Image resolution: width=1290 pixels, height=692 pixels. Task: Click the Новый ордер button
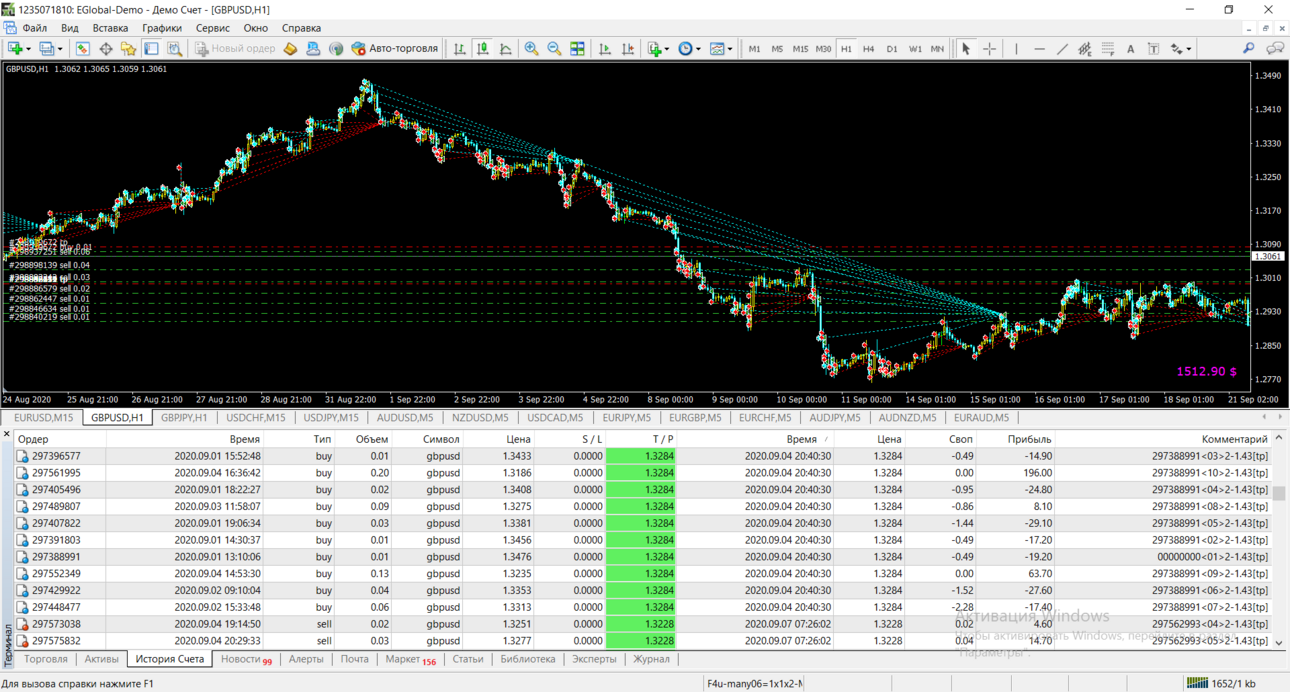pyautogui.click(x=235, y=48)
